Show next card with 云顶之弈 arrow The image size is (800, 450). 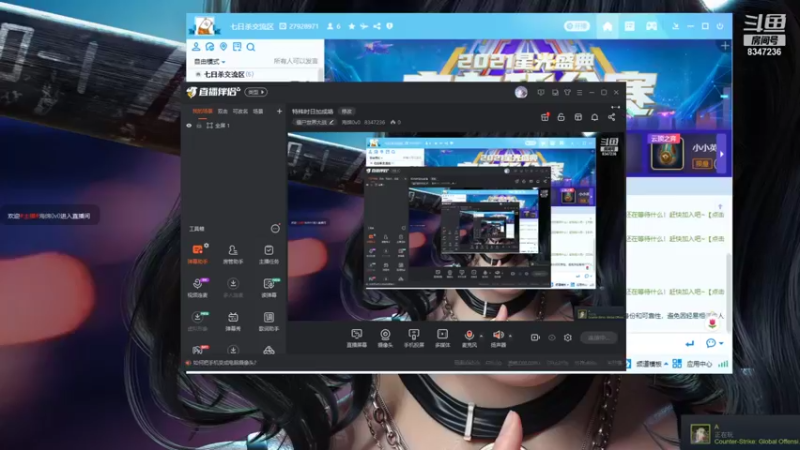coord(721,154)
